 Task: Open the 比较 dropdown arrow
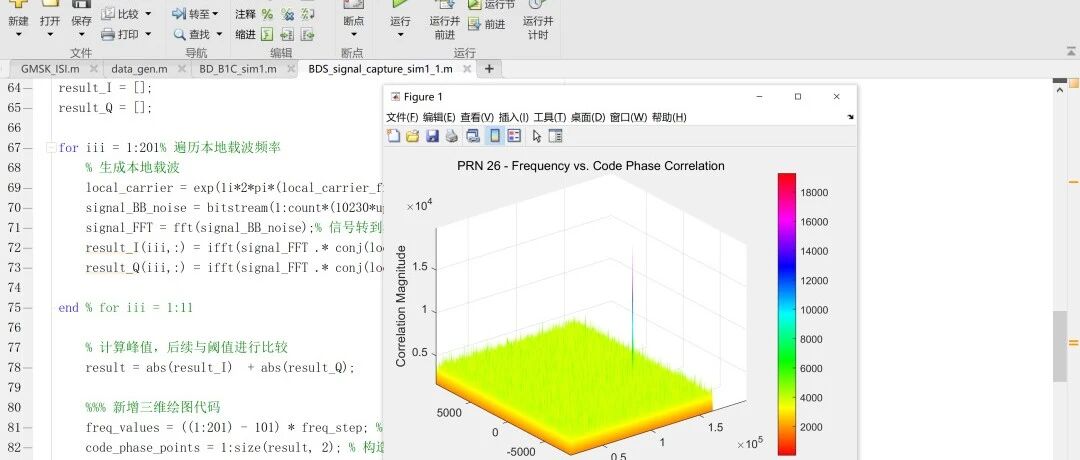[x=148, y=14]
